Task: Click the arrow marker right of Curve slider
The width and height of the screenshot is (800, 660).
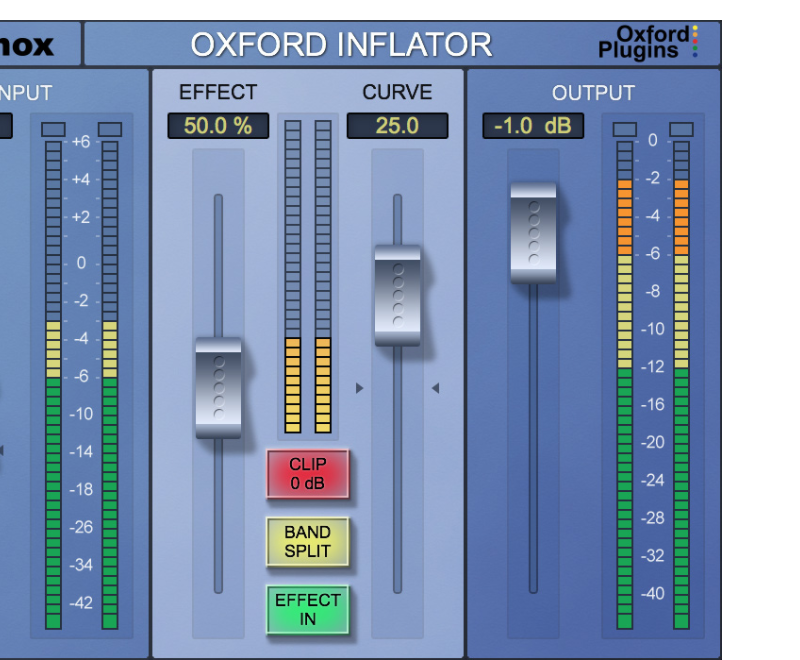Action: coord(435,388)
